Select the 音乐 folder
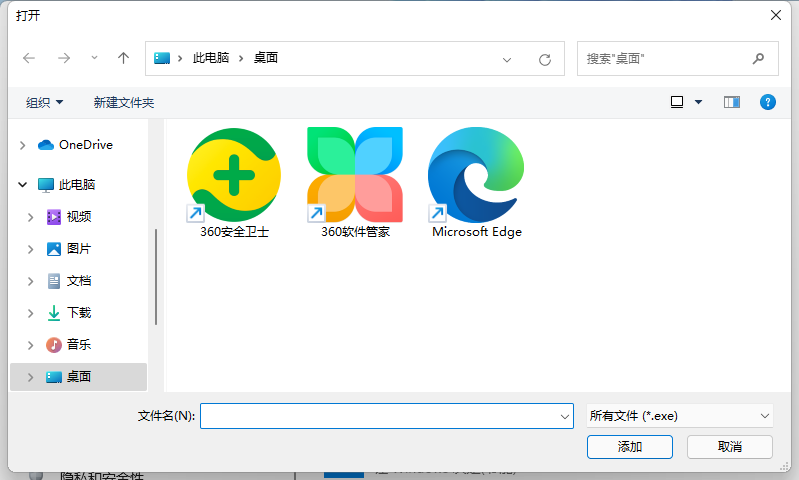This screenshot has height=480, width=799. pos(69,345)
